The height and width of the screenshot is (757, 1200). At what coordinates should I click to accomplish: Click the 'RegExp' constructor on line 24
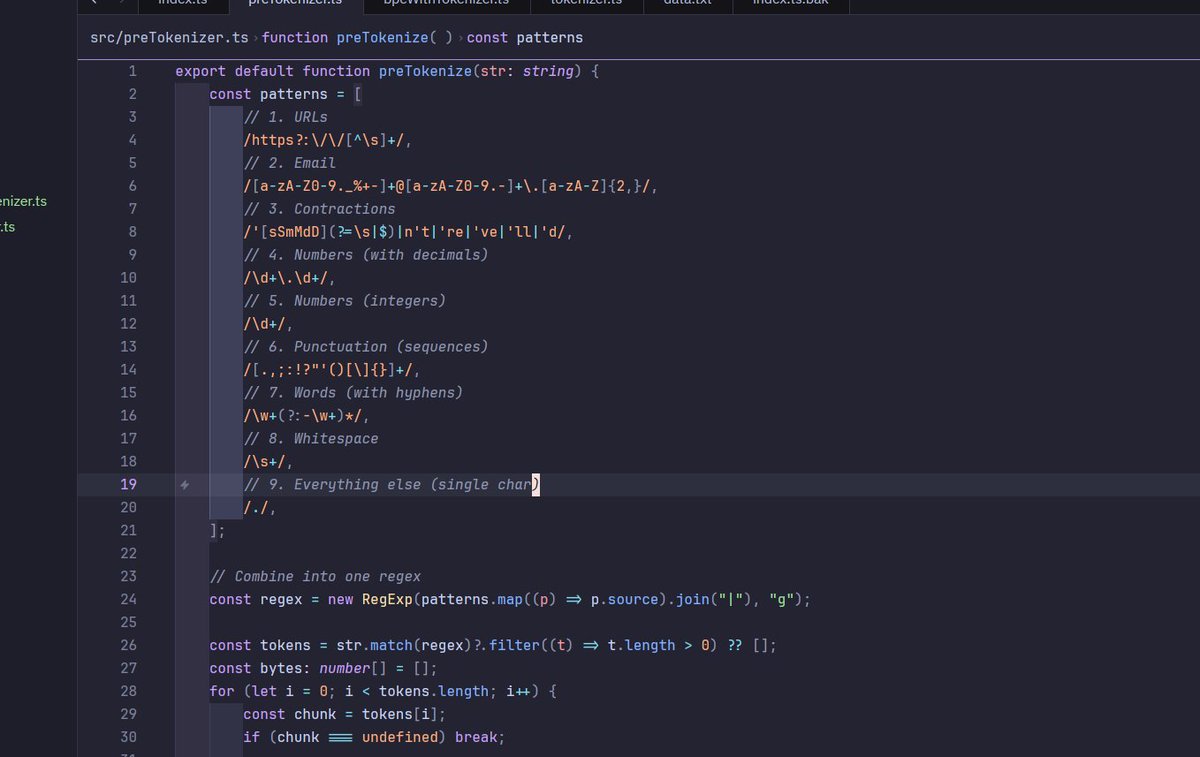(x=386, y=600)
